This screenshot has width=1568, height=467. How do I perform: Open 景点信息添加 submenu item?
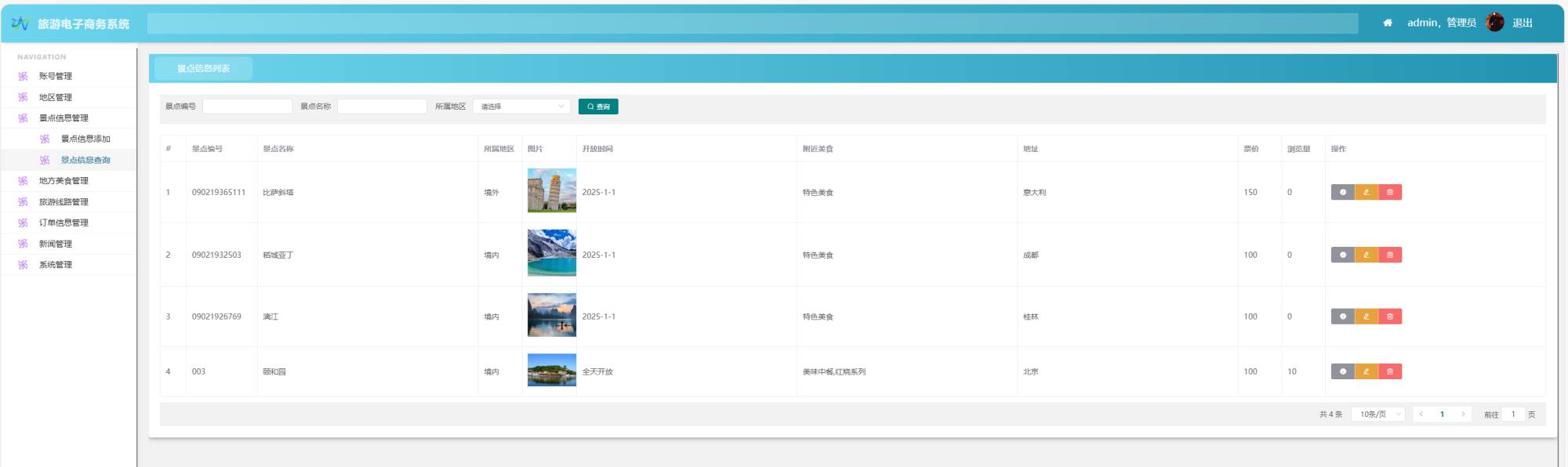point(85,139)
